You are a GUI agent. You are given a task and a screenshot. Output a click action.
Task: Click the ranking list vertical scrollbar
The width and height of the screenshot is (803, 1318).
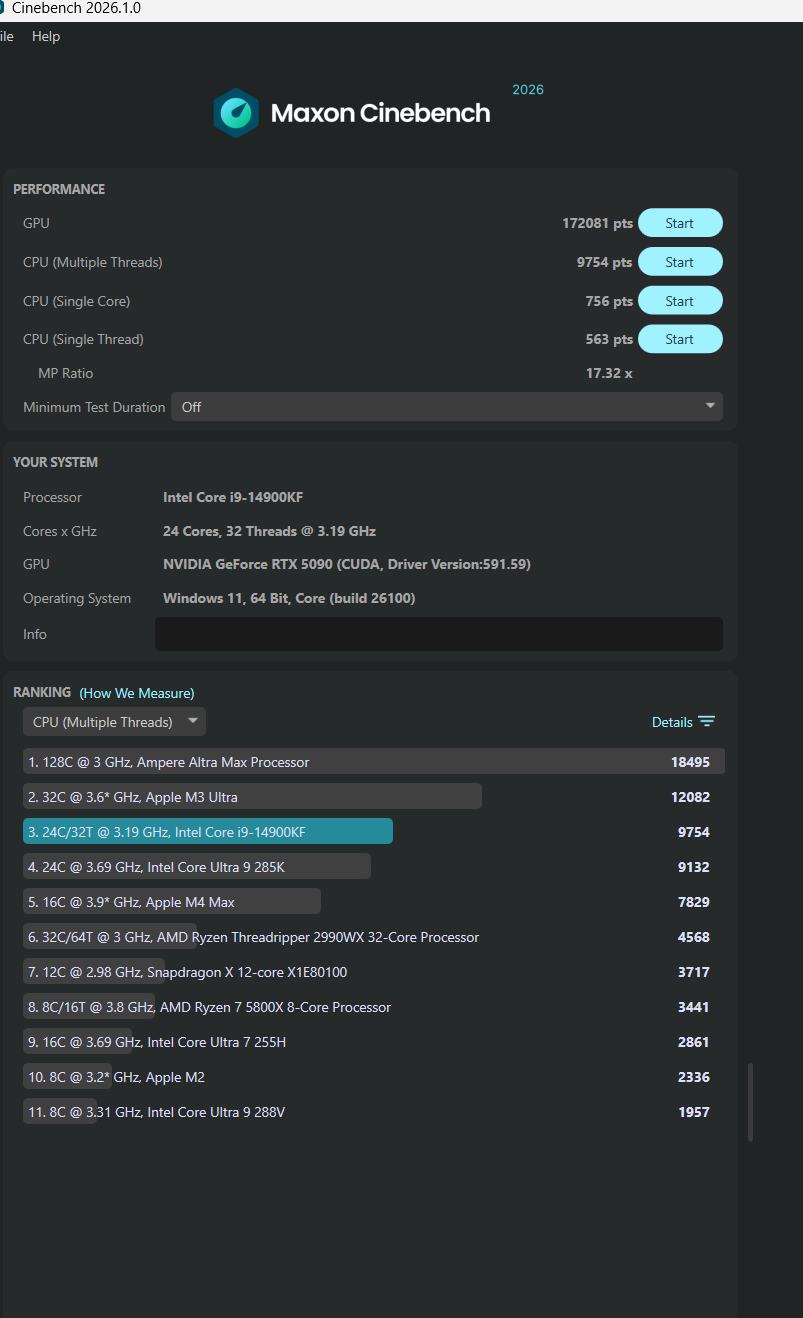(751, 1102)
